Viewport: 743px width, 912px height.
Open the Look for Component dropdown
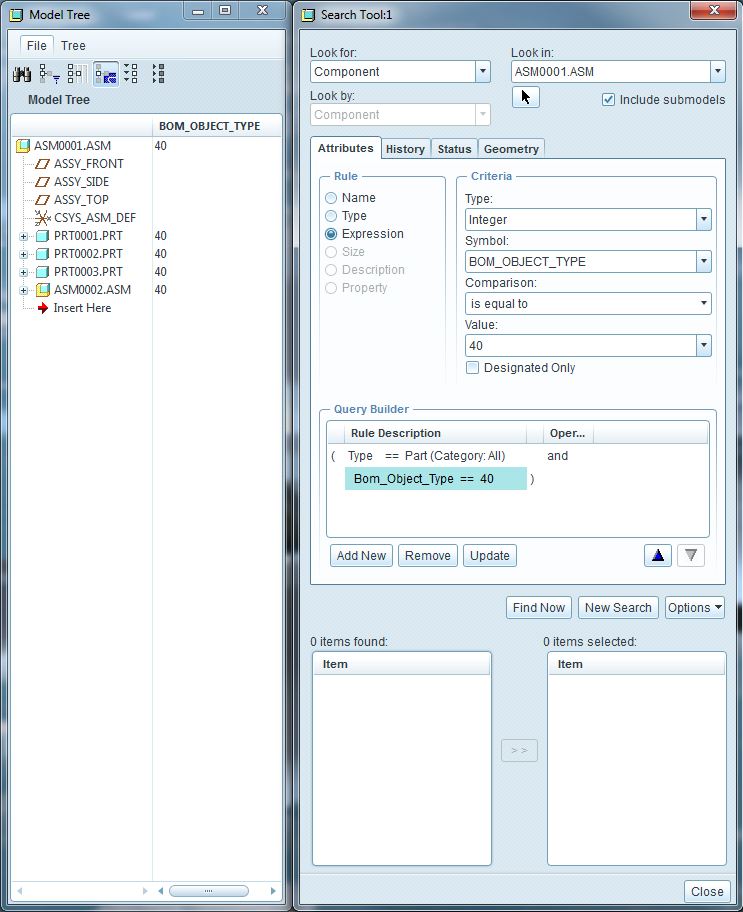point(482,72)
